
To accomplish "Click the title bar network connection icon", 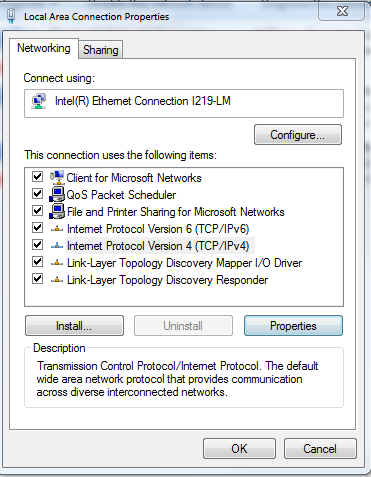I will pyautogui.click(x=11, y=16).
